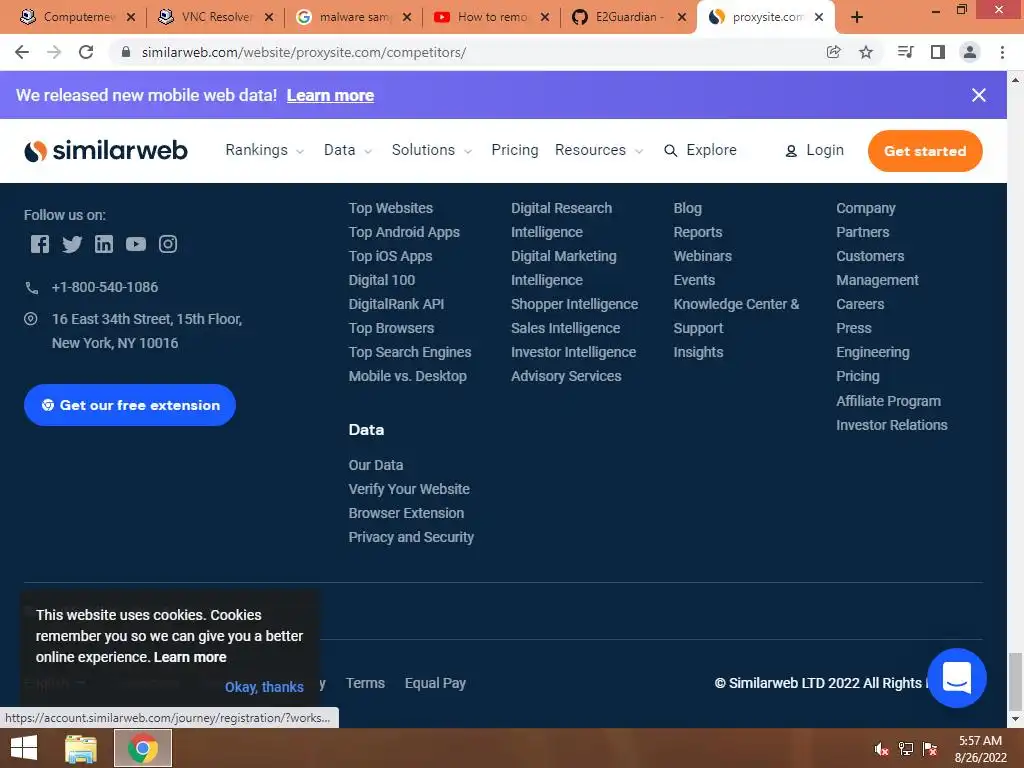1024x768 pixels.
Task: Click Get our free extension button
Action: pyautogui.click(x=130, y=405)
